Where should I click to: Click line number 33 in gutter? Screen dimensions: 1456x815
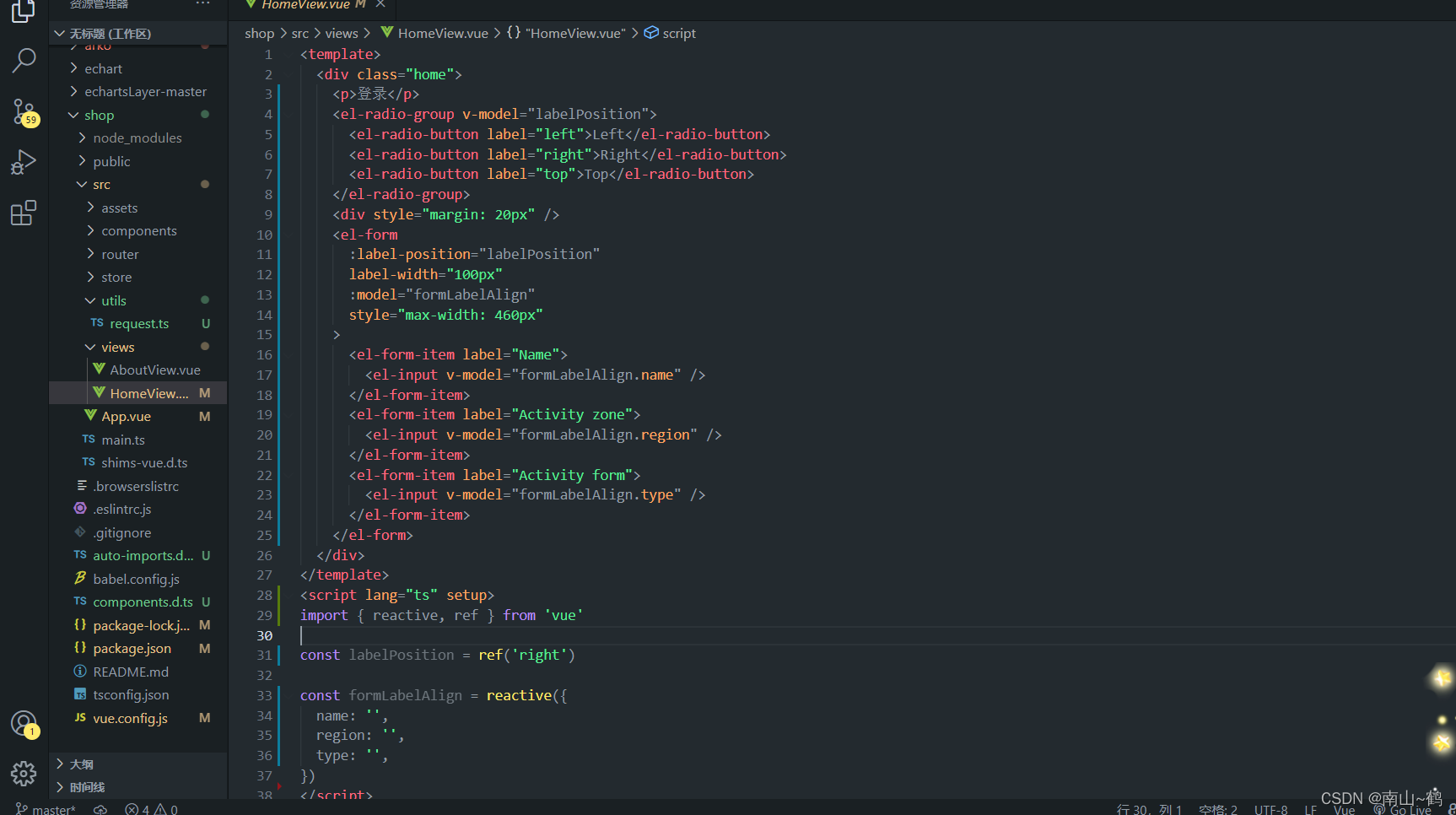[264, 695]
